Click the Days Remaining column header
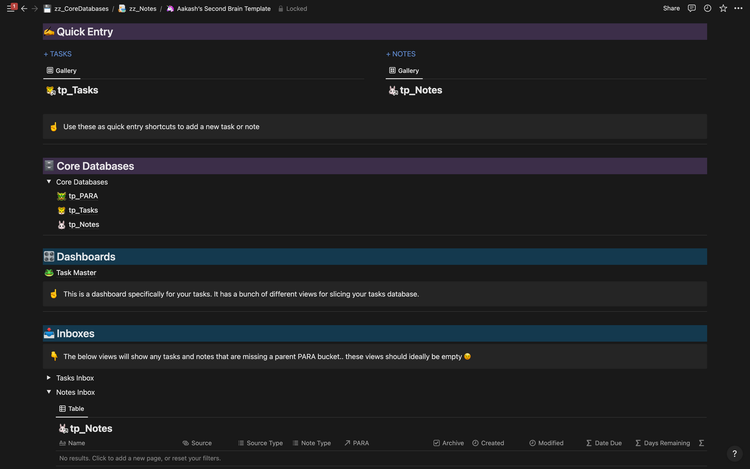This screenshot has width=750, height=469. tap(662, 443)
